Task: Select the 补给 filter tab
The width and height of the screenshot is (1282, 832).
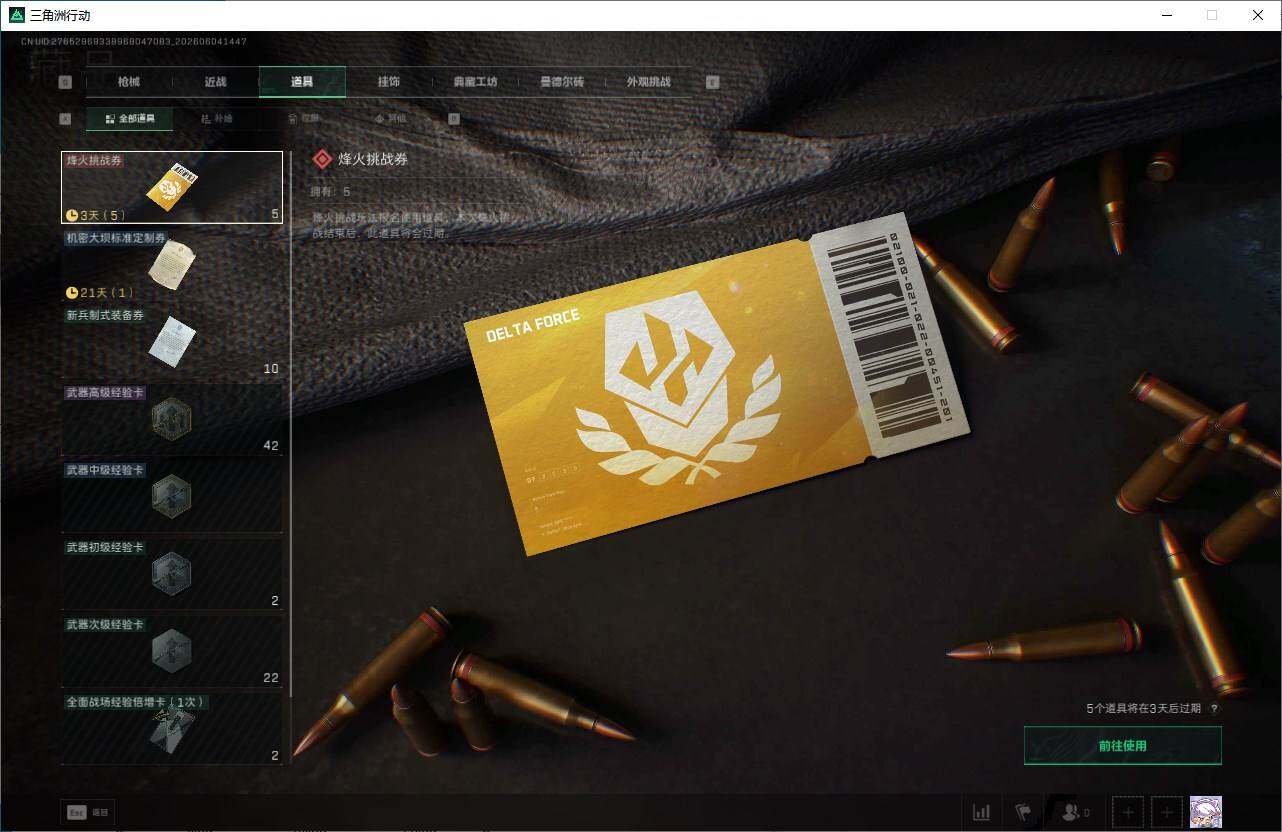Action: tap(216, 119)
